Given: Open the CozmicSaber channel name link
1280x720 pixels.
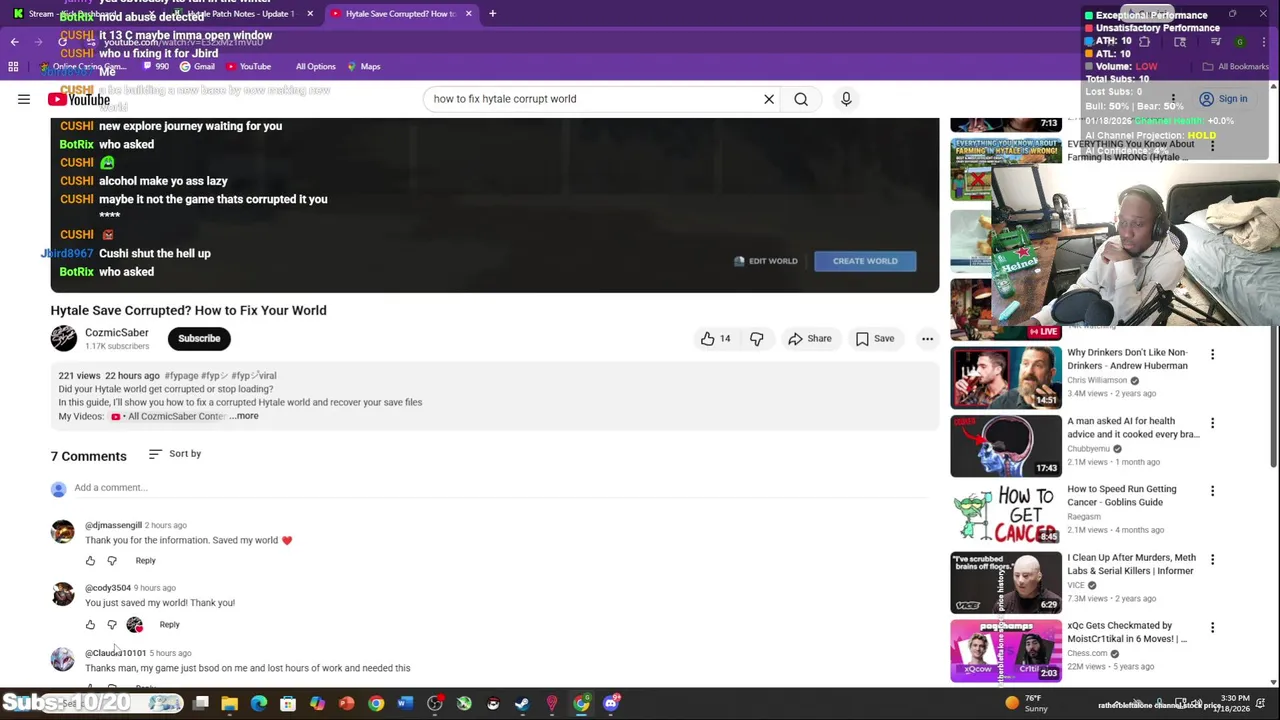Looking at the screenshot, I should coord(117,332).
